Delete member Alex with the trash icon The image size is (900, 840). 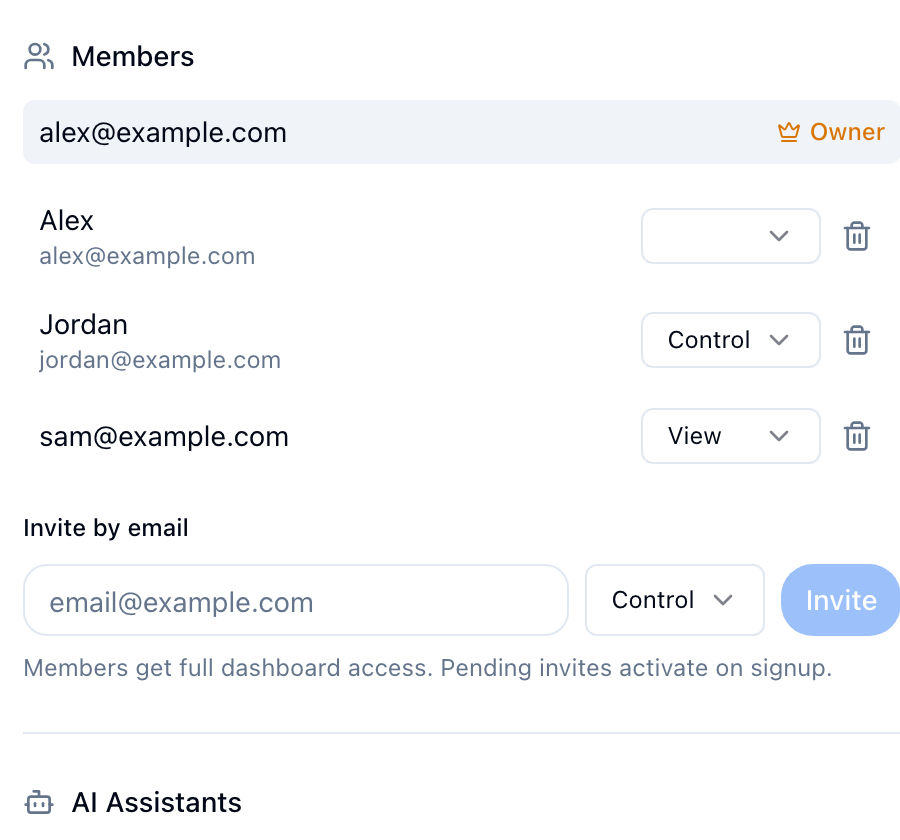[857, 237]
